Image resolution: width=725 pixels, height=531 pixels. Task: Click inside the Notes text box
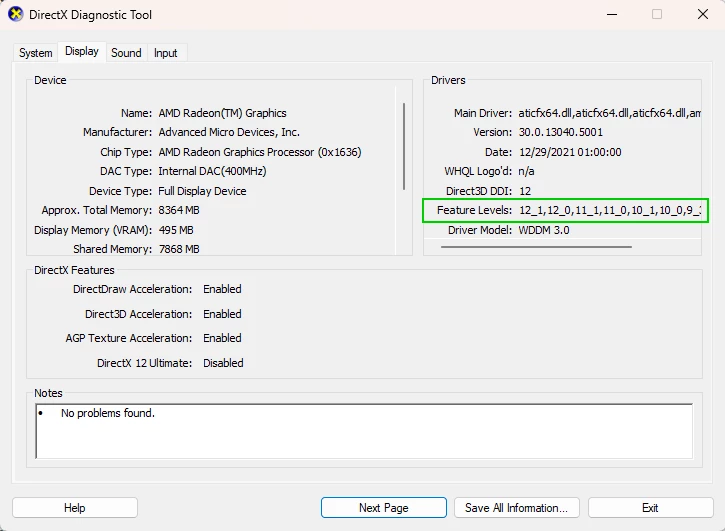click(x=364, y=431)
